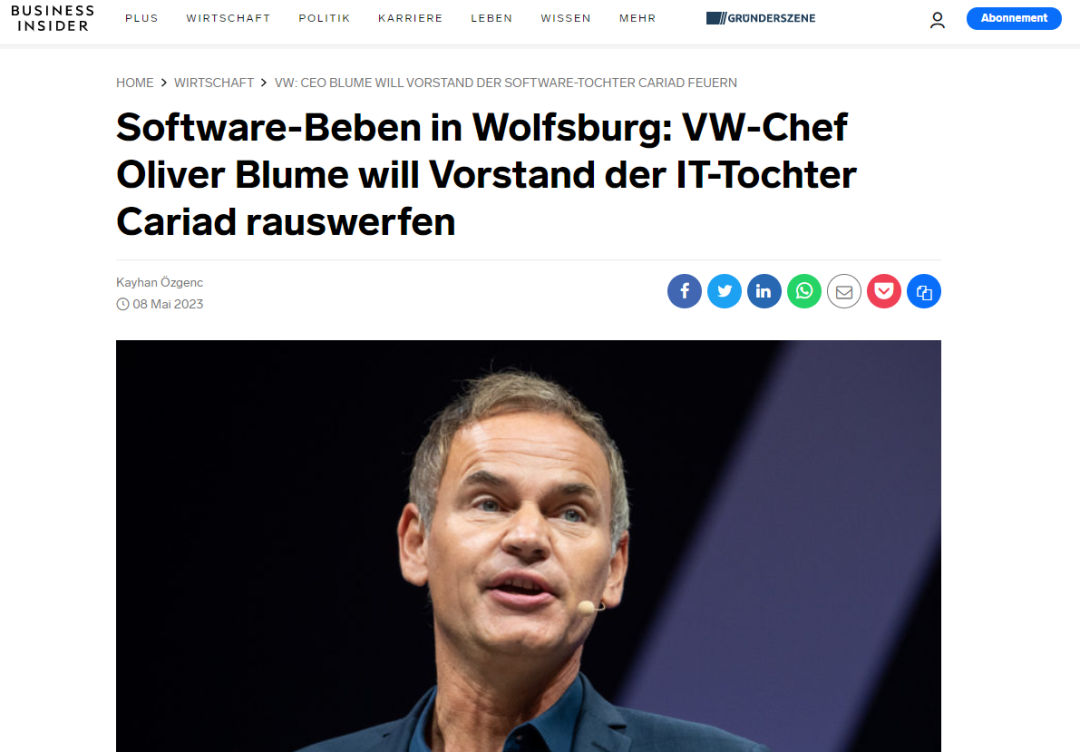Share article on LinkedIn
Image resolution: width=1080 pixels, height=752 pixels.
(x=764, y=291)
